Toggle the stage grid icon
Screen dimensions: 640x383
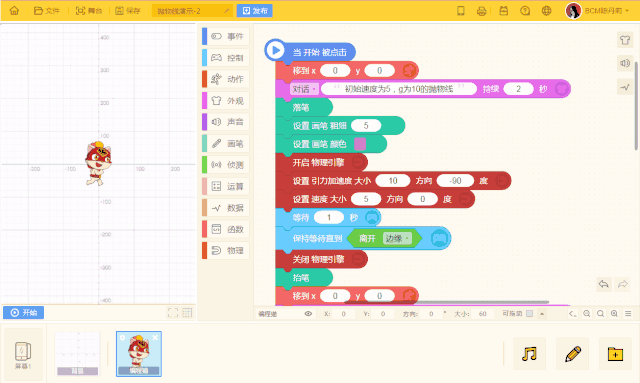coord(187,313)
